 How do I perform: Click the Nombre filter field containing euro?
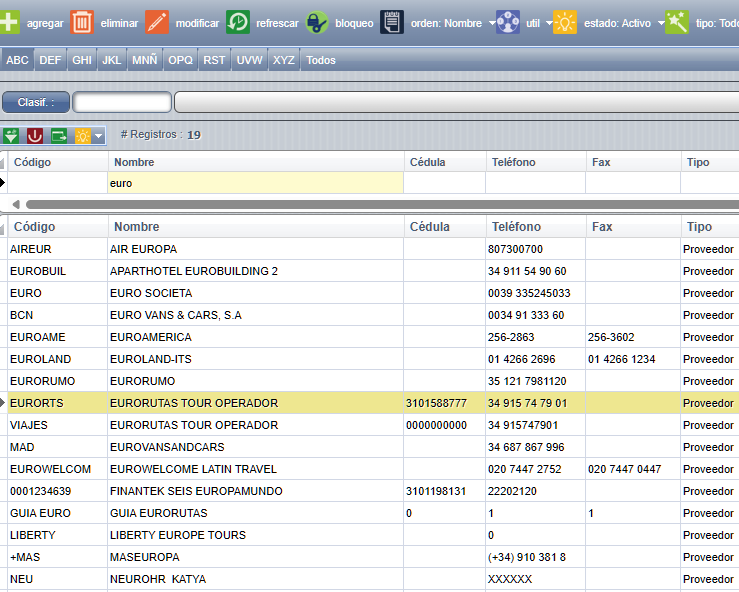[255, 183]
